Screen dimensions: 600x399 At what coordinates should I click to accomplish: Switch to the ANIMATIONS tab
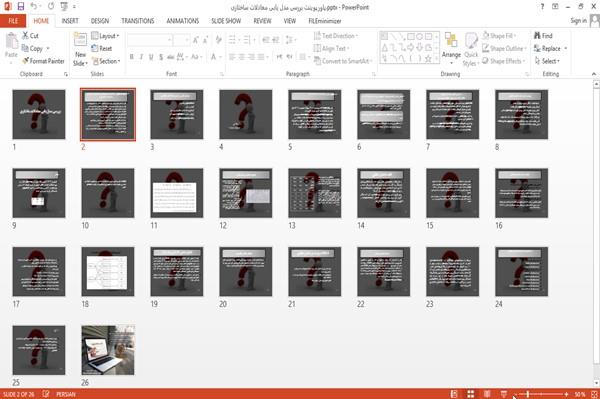click(183, 21)
